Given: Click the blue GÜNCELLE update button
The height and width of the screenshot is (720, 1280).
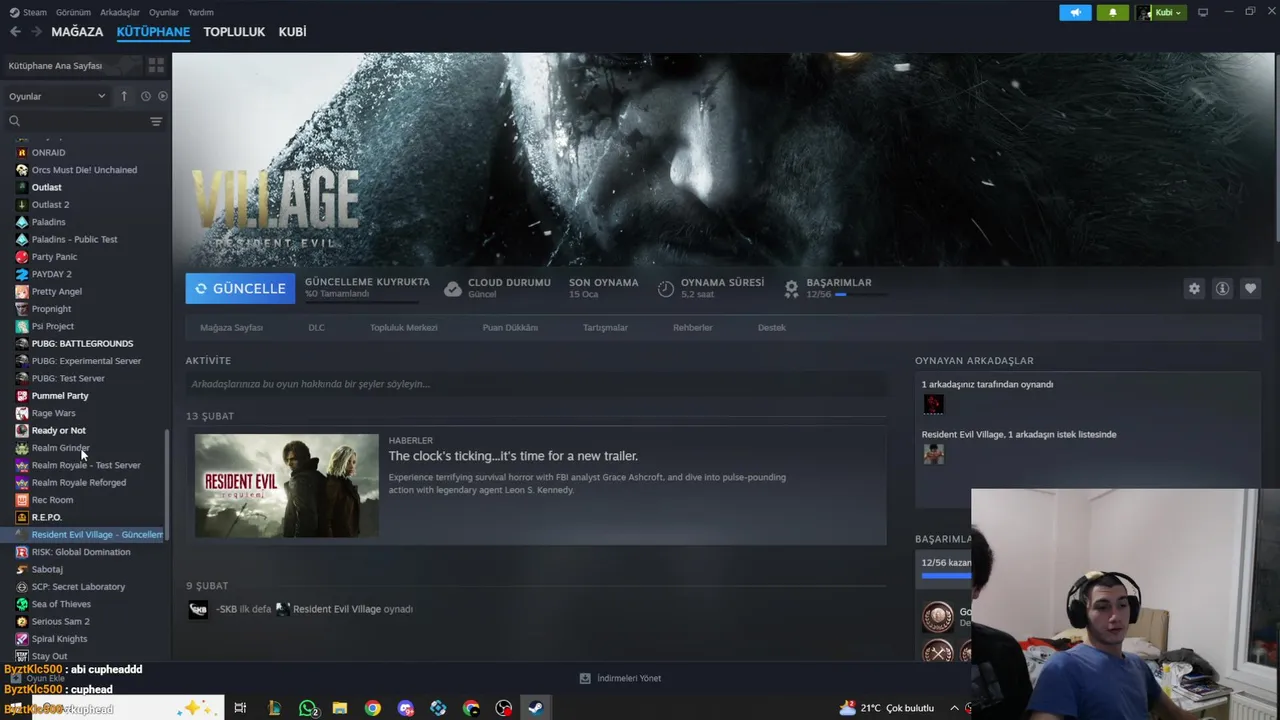Looking at the screenshot, I should coord(240,288).
